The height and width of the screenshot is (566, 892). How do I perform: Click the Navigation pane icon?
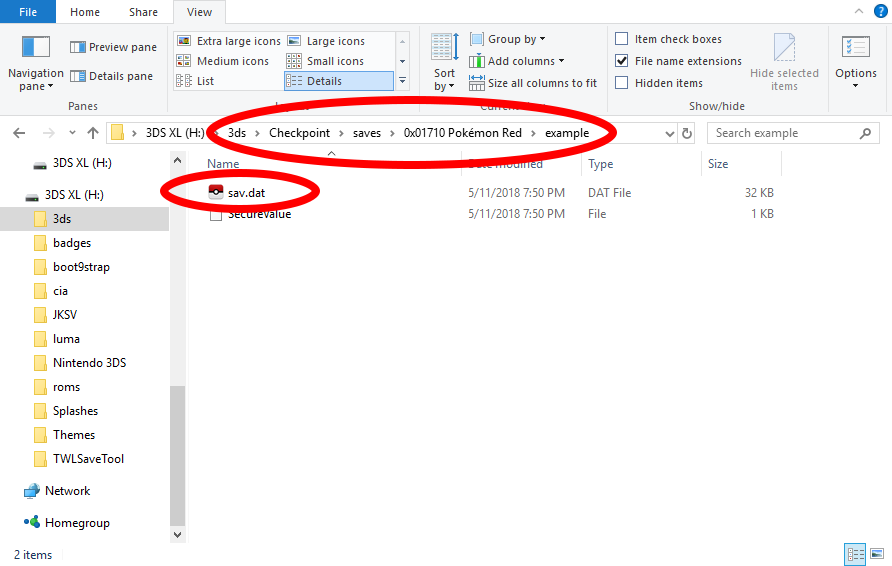35,47
